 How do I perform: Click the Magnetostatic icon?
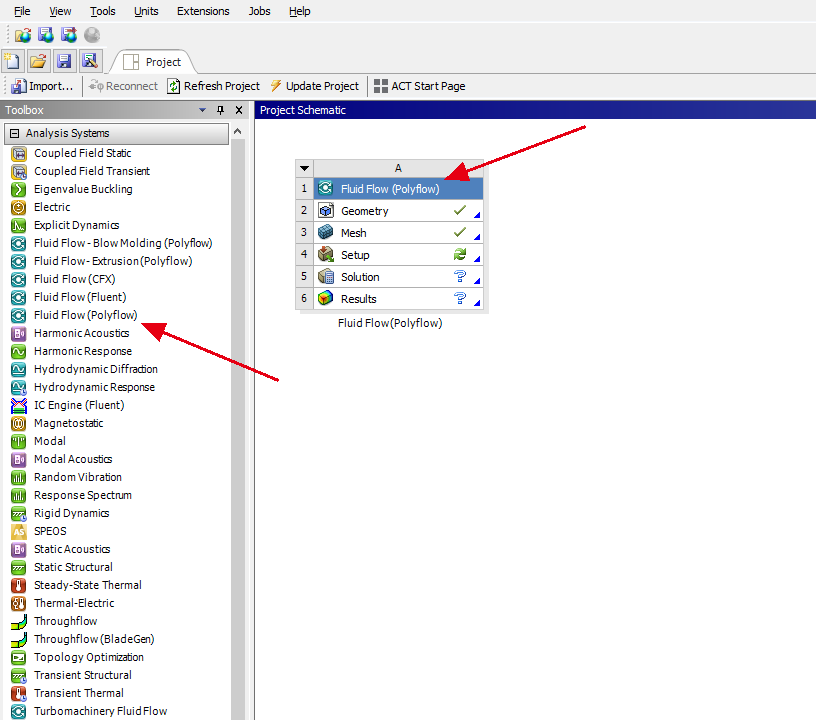click(x=19, y=423)
